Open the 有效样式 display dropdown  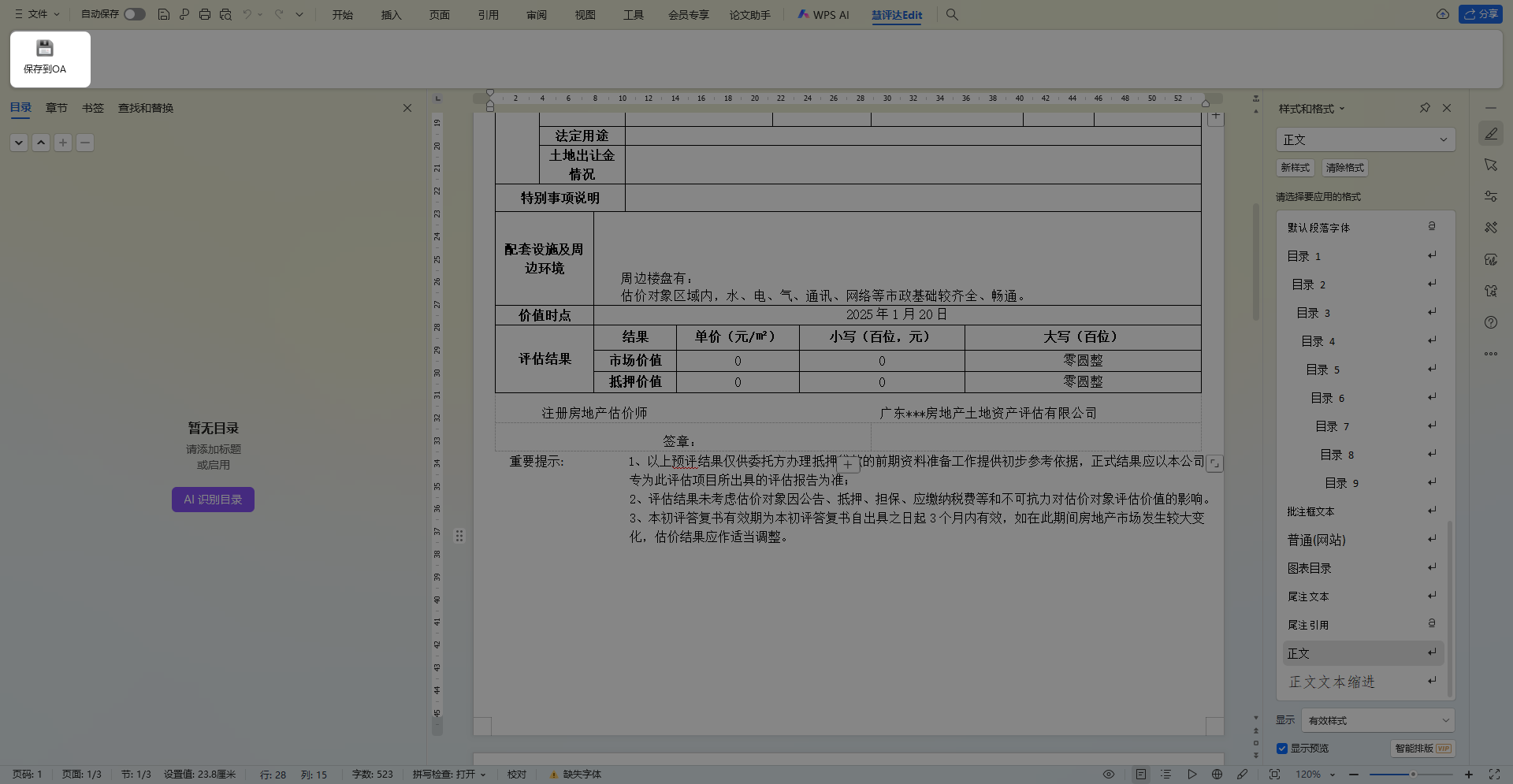[x=1445, y=720]
